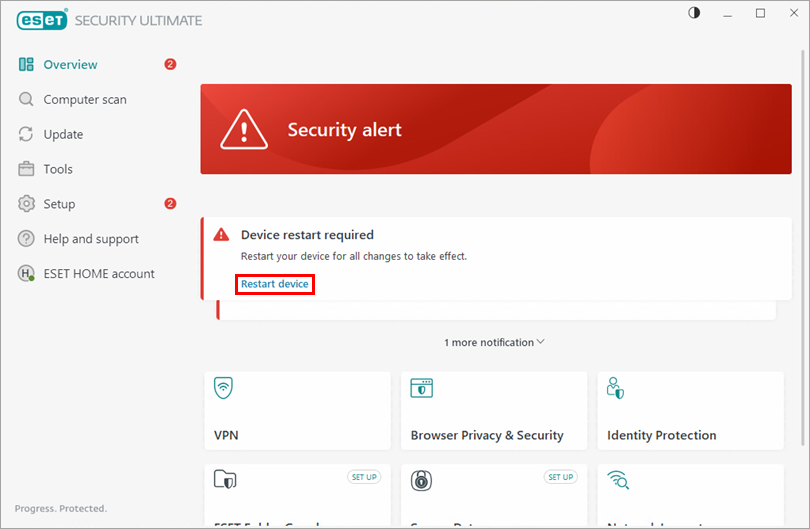Image resolution: width=810 pixels, height=529 pixels.
Task: Click SET UP badge on the lock tile
Action: [560, 477]
